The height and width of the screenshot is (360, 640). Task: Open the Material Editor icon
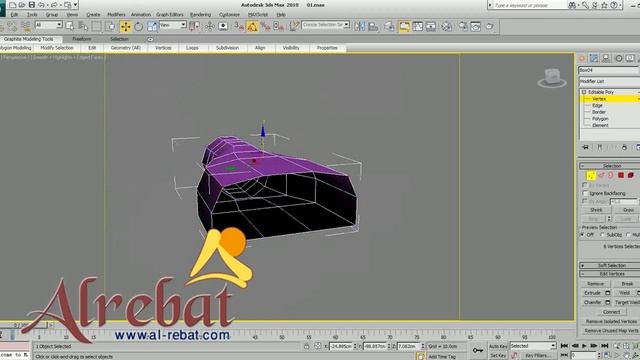[447, 27]
